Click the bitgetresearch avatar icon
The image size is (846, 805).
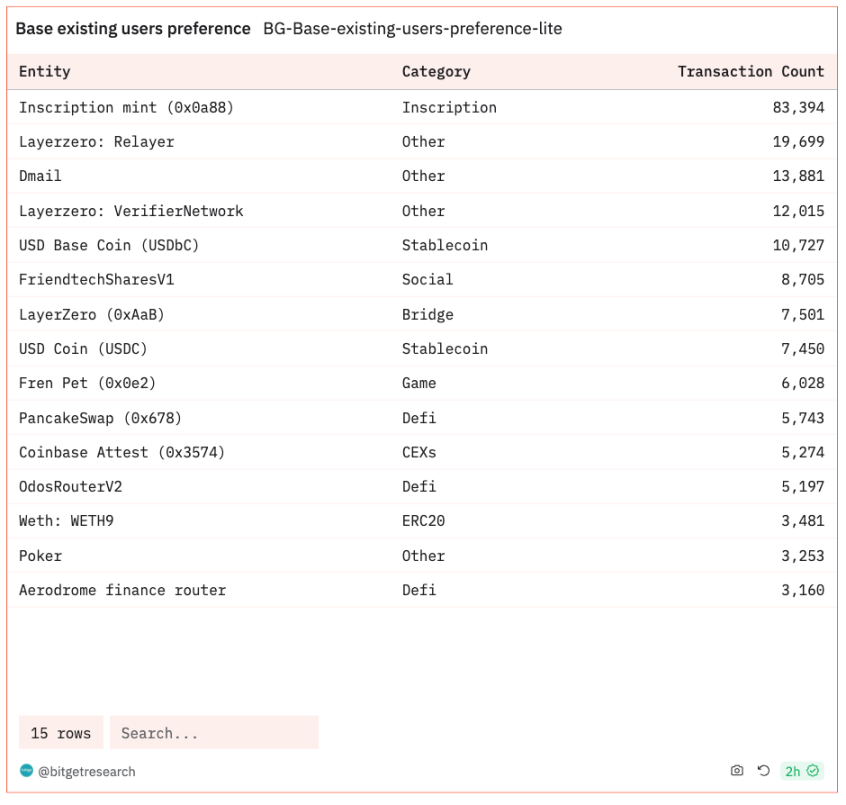[26, 771]
